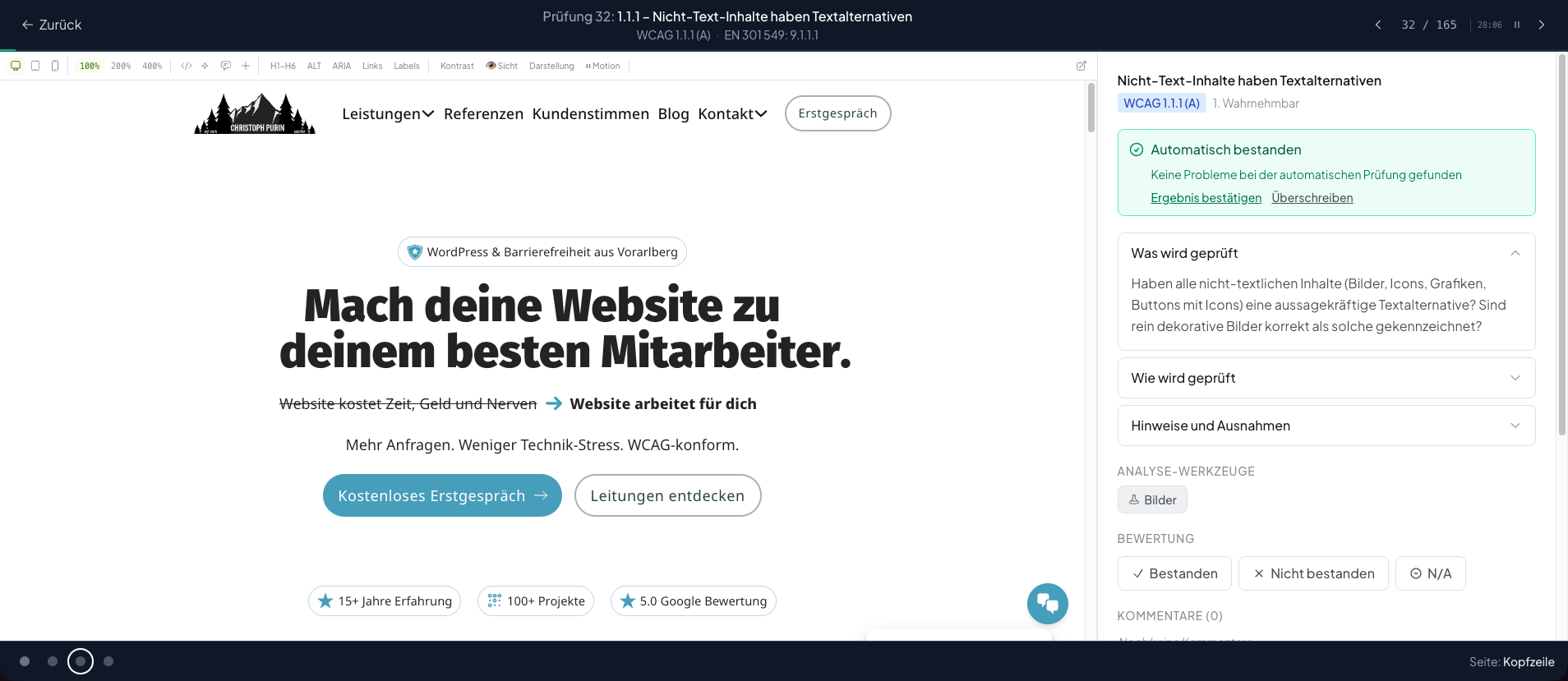Click the sparkle AI icon in toolbar

[205, 66]
